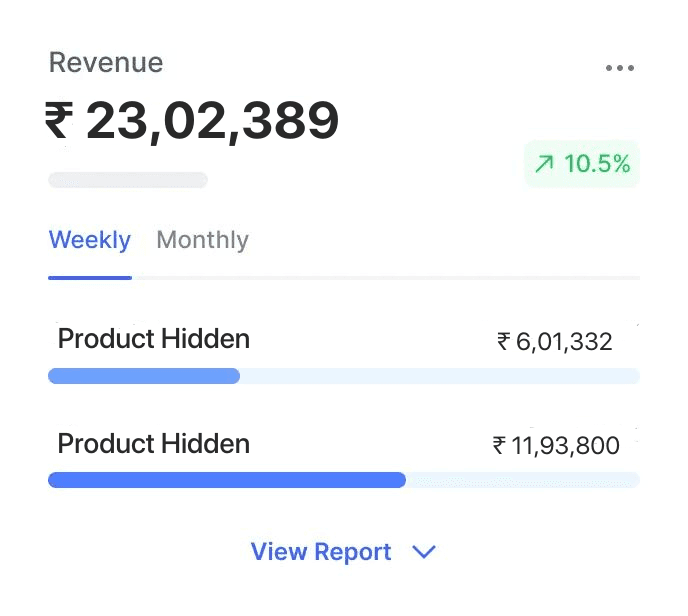
Task: Click the unfilled track of the ₹6,01,332 bar
Action: [440, 376]
